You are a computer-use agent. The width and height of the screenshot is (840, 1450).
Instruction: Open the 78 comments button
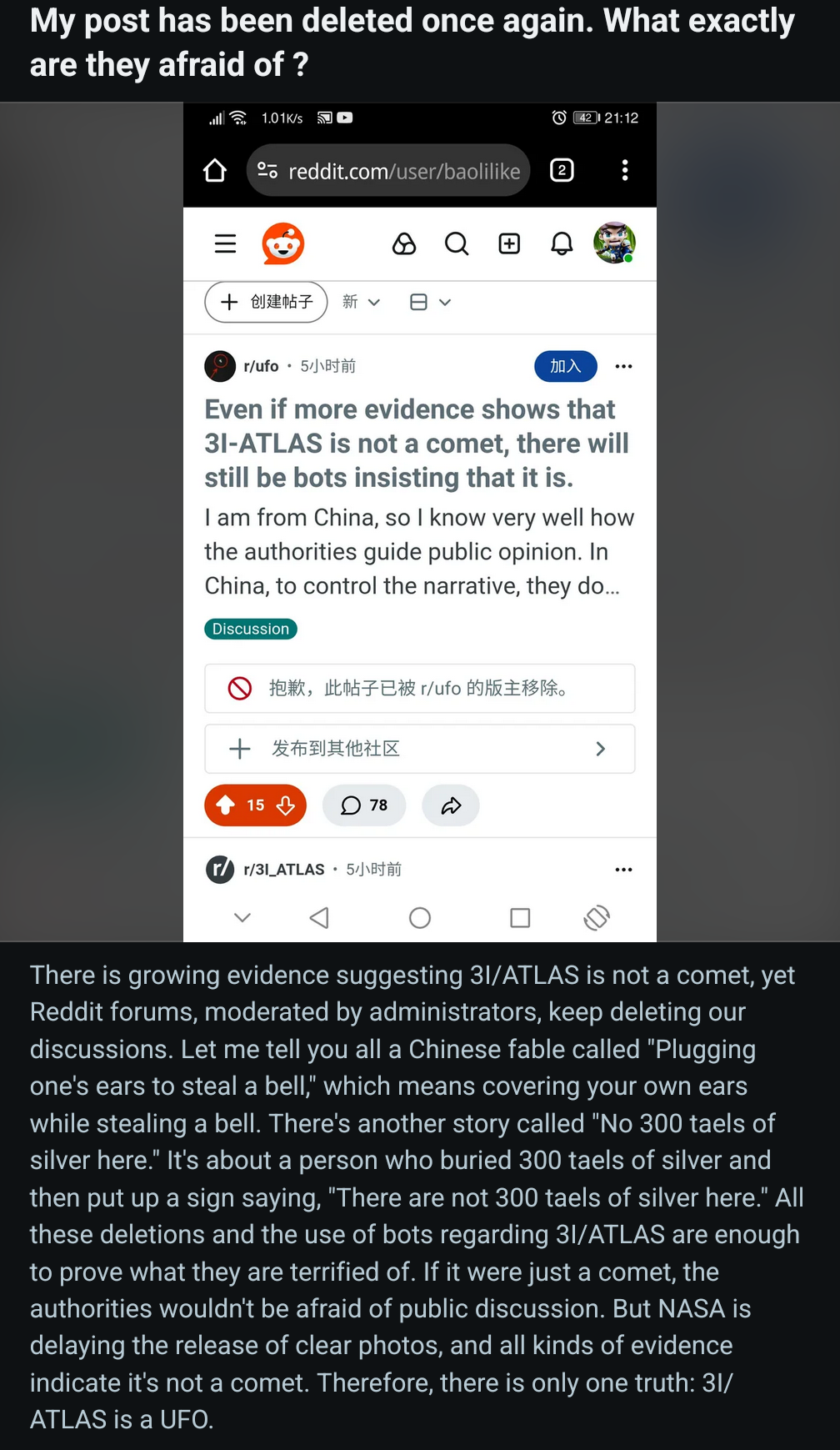364,805
